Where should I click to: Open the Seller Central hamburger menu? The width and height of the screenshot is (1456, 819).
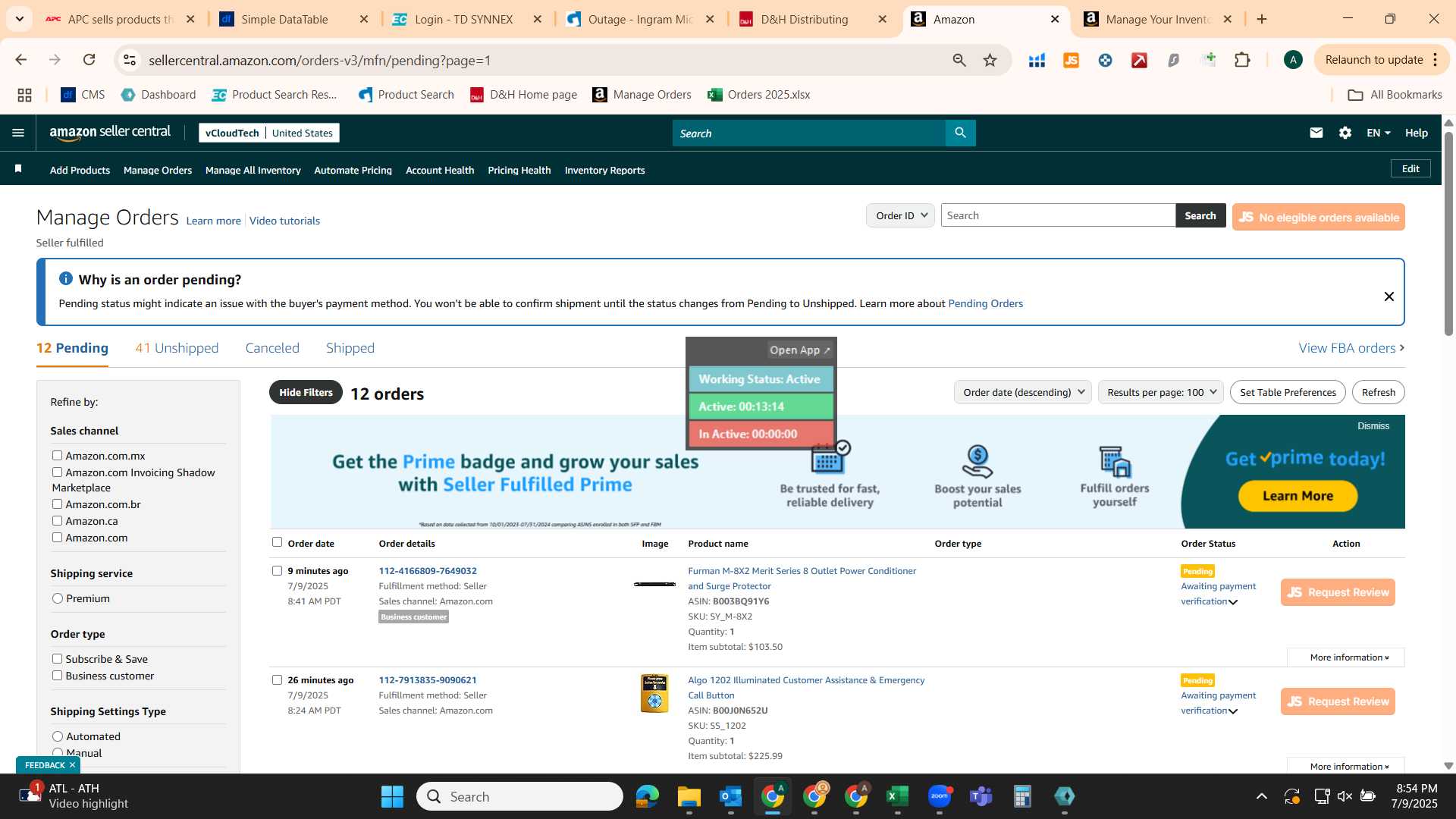coord(18,133)
